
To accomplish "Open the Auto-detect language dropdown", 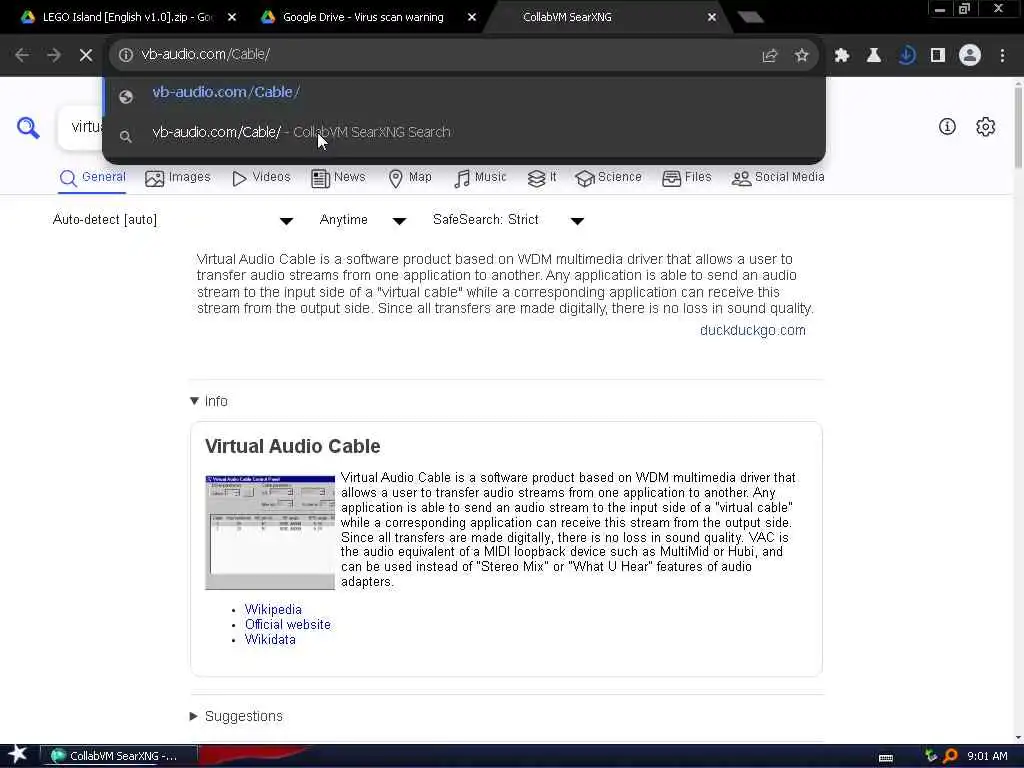I will pos(172,220).
